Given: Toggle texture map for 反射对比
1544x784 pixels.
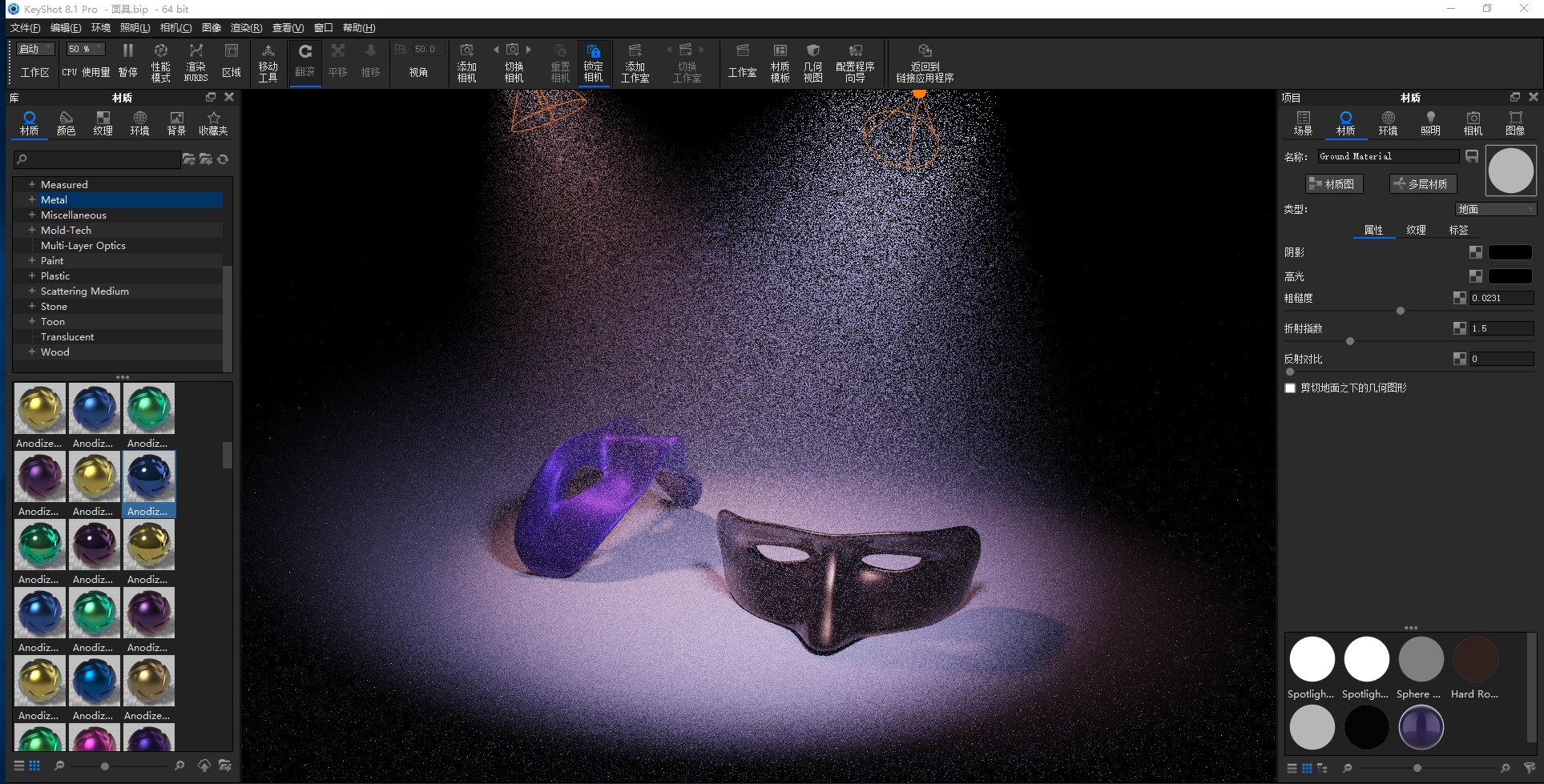Looking at the screenshot, I should (1460, 359).
